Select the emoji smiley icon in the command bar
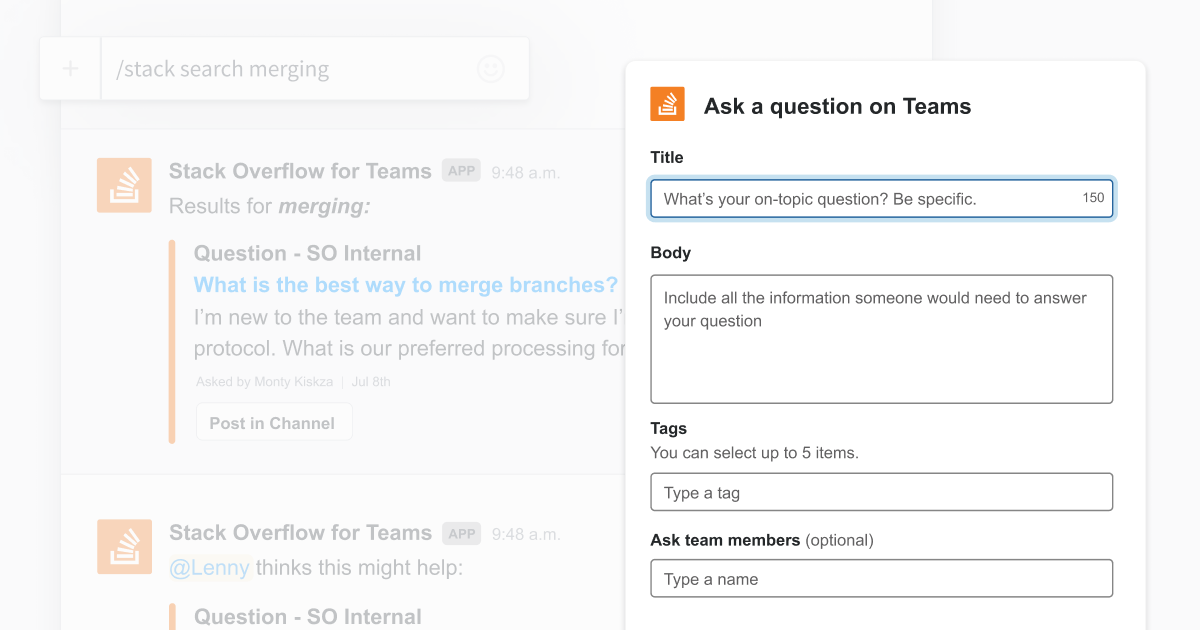1200x630 pixels. pos(490,68)
